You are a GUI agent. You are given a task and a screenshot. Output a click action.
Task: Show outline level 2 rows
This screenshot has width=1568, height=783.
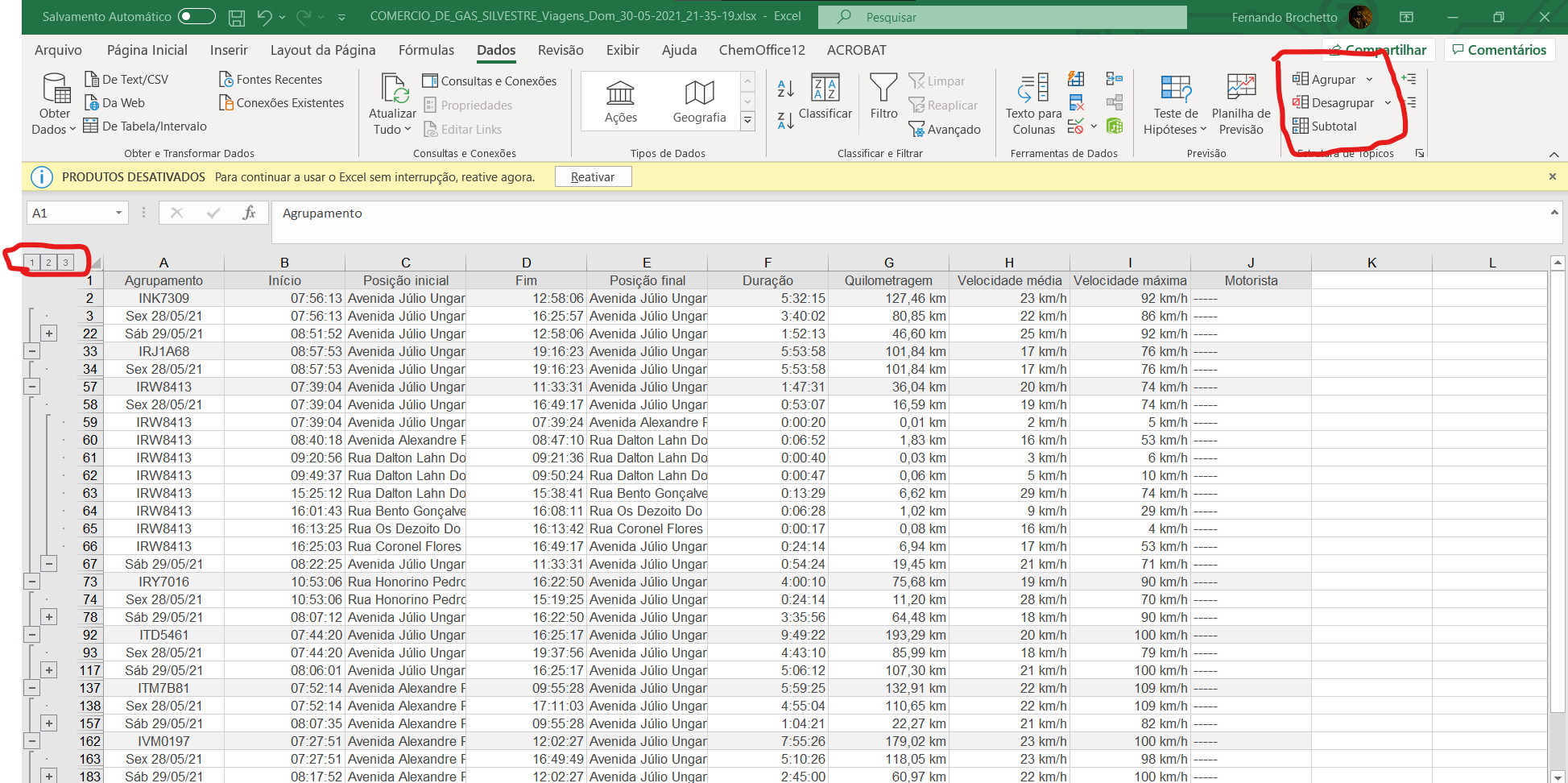pyautogui.click(x=49, y=262)
